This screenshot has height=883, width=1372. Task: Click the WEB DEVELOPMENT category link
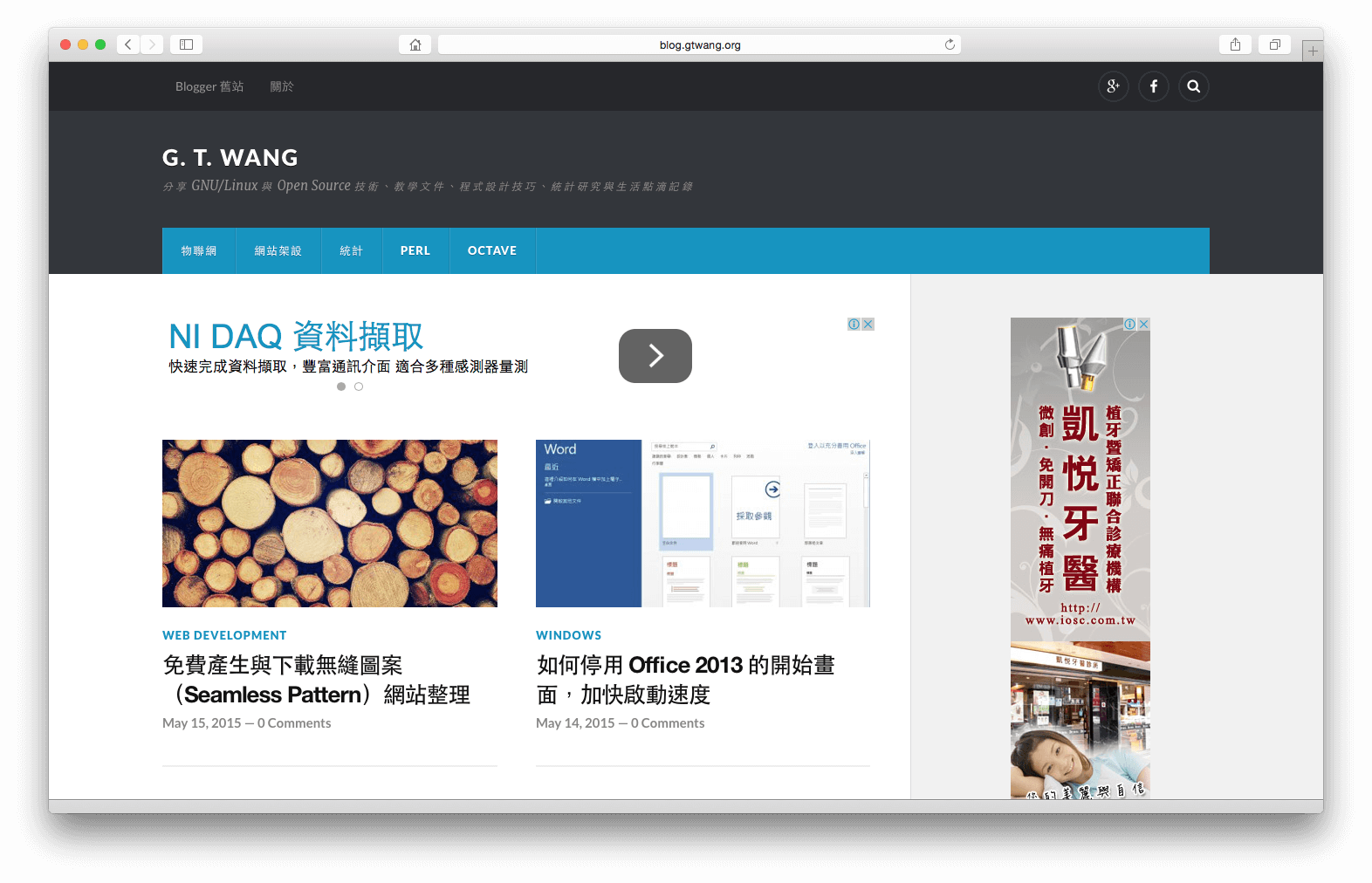tap(224, 635)
